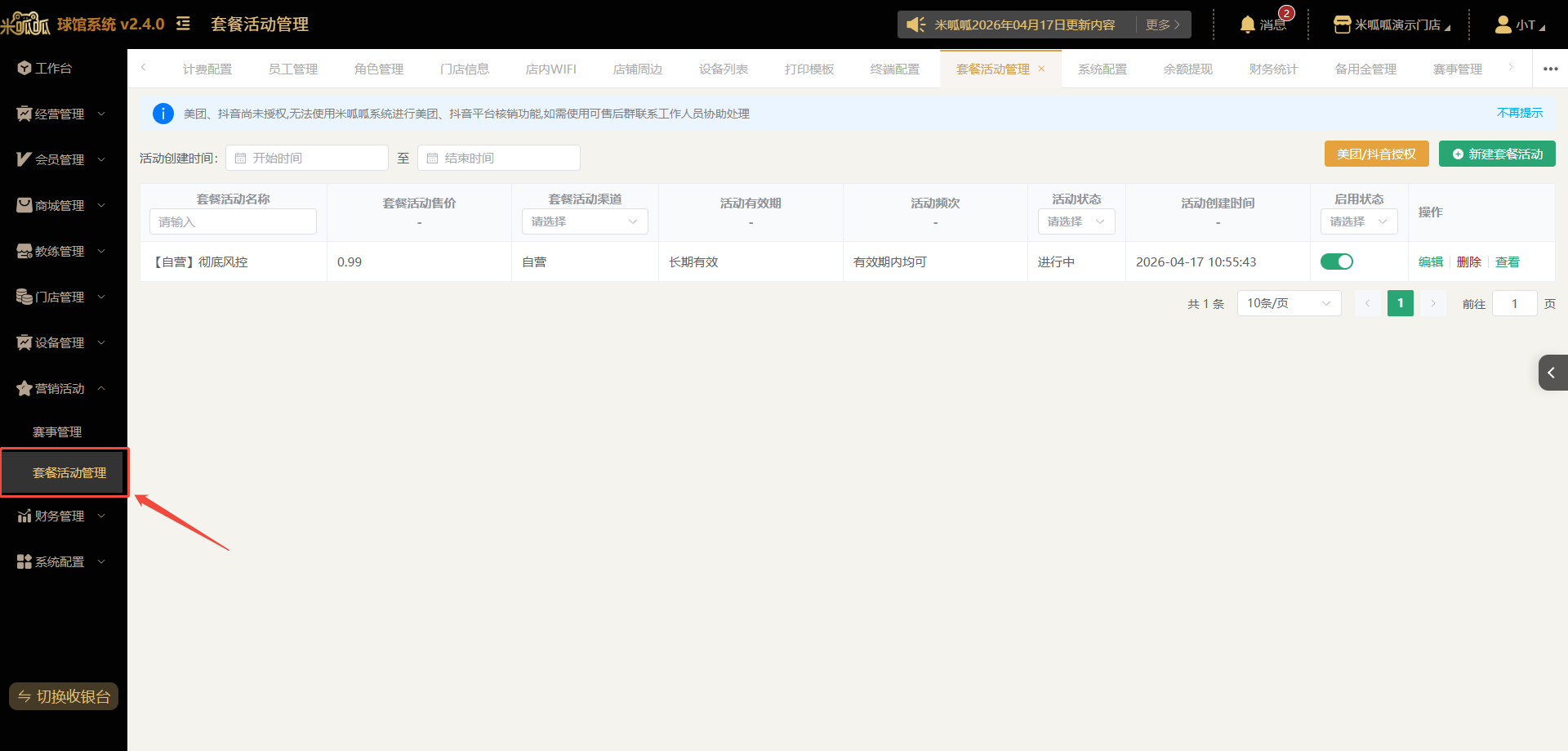The image size is (1568, 751).
Task: Open the 10条/页 page size dropdown
Action: (1290, 303)
